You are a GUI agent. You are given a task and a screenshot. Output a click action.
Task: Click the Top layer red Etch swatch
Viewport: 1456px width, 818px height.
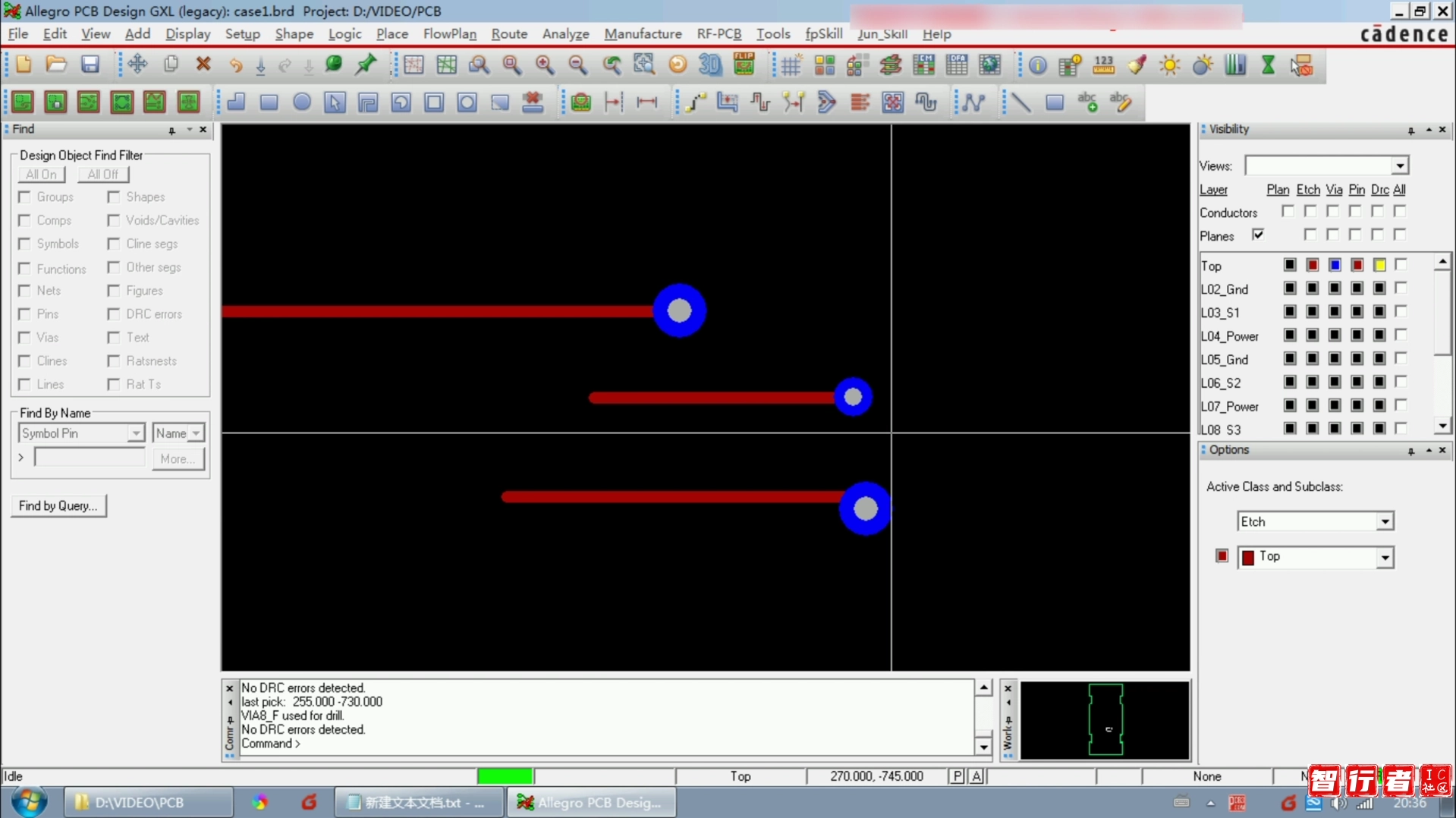pos(1312,265)
